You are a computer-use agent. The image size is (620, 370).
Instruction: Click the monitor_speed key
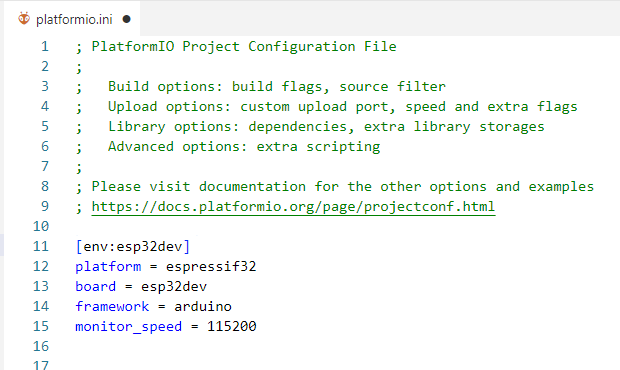pyautogui.click(x=129, y=327)
